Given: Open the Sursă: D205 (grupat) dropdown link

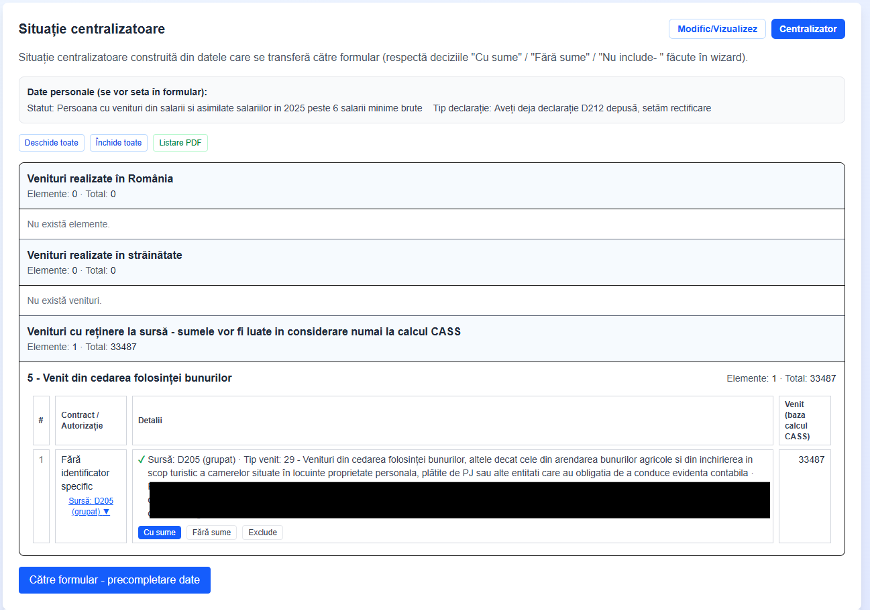Looking at the screenshot, I should pyautogui.click(x=90, y=505).
